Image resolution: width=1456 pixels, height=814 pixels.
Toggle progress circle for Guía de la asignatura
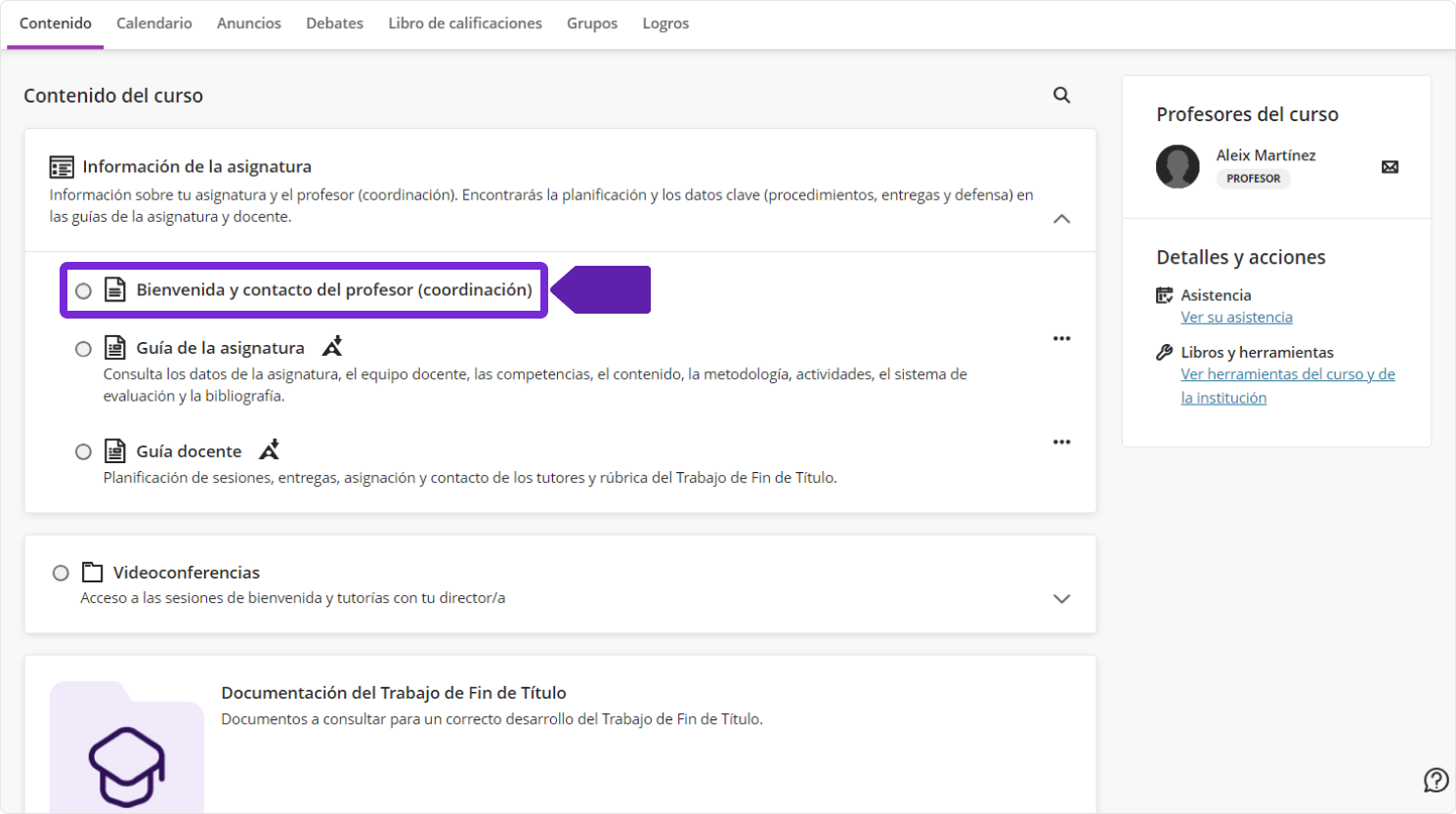point(84,349)
